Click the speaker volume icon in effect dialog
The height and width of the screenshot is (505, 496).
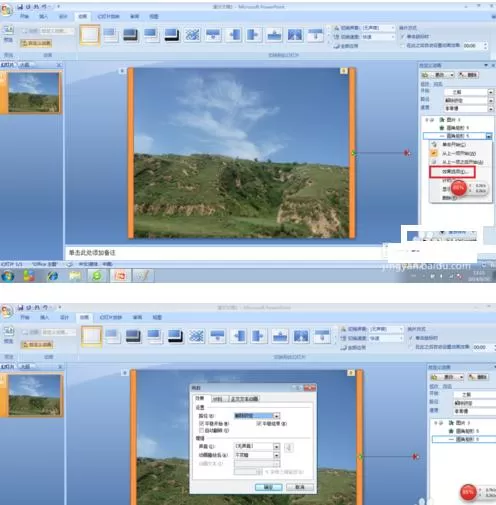289,448
